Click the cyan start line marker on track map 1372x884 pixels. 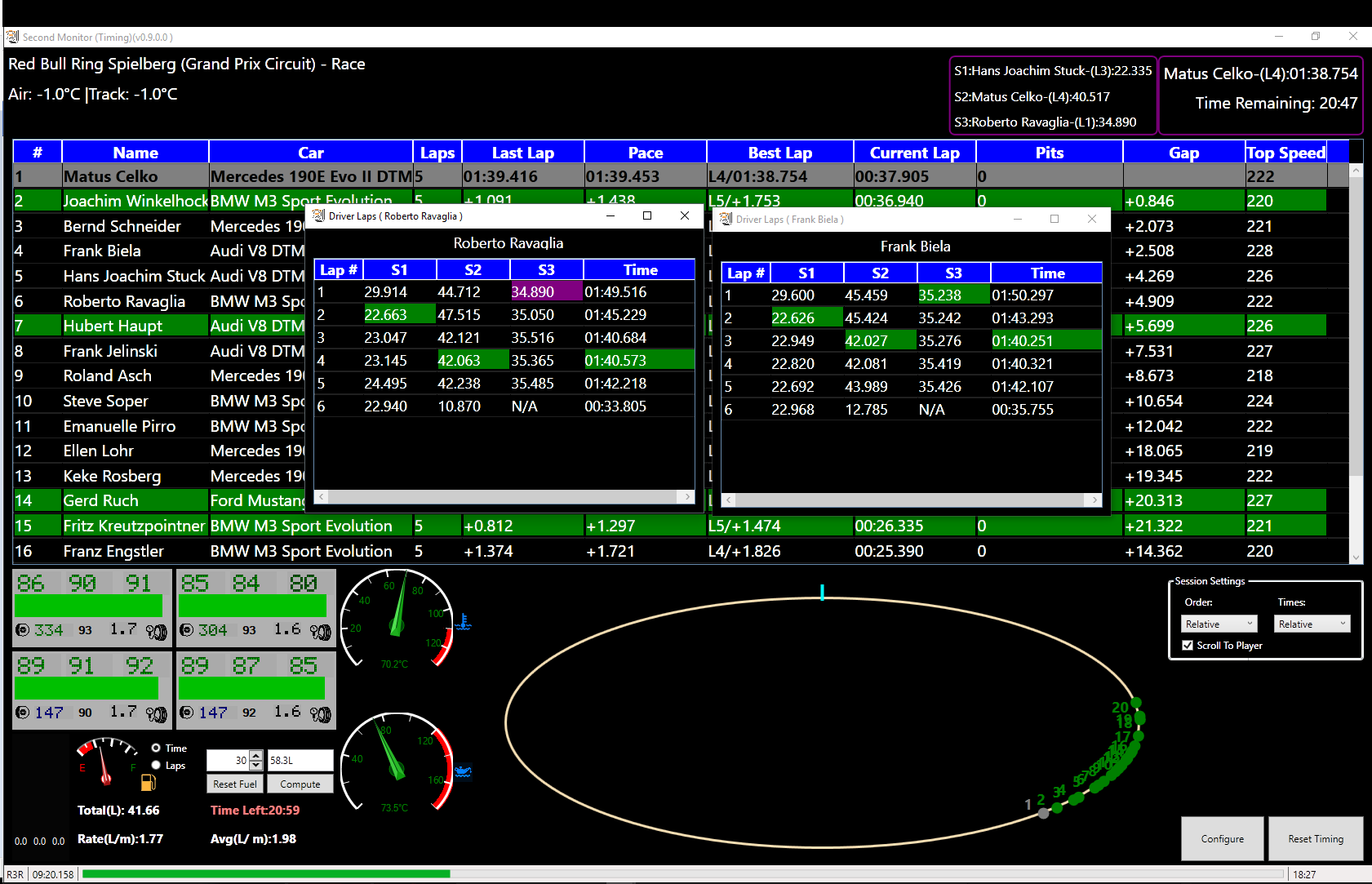(822, 593)
